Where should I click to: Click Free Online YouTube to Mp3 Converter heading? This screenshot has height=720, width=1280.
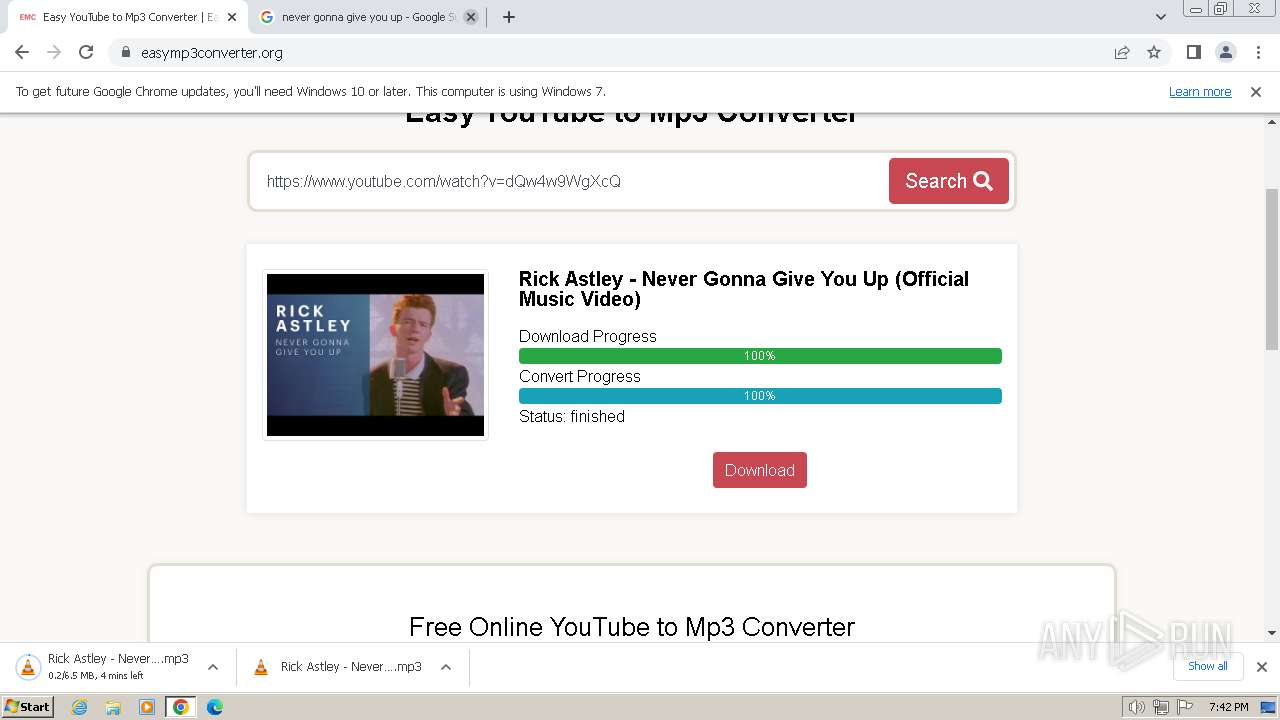(x=632, y=627)
